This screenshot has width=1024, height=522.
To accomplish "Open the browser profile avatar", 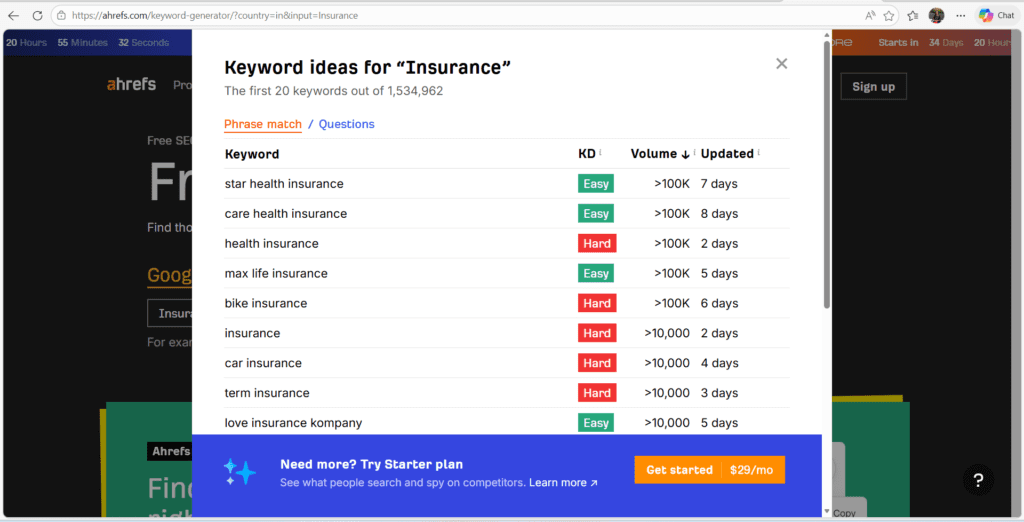I will coord(936,15).
